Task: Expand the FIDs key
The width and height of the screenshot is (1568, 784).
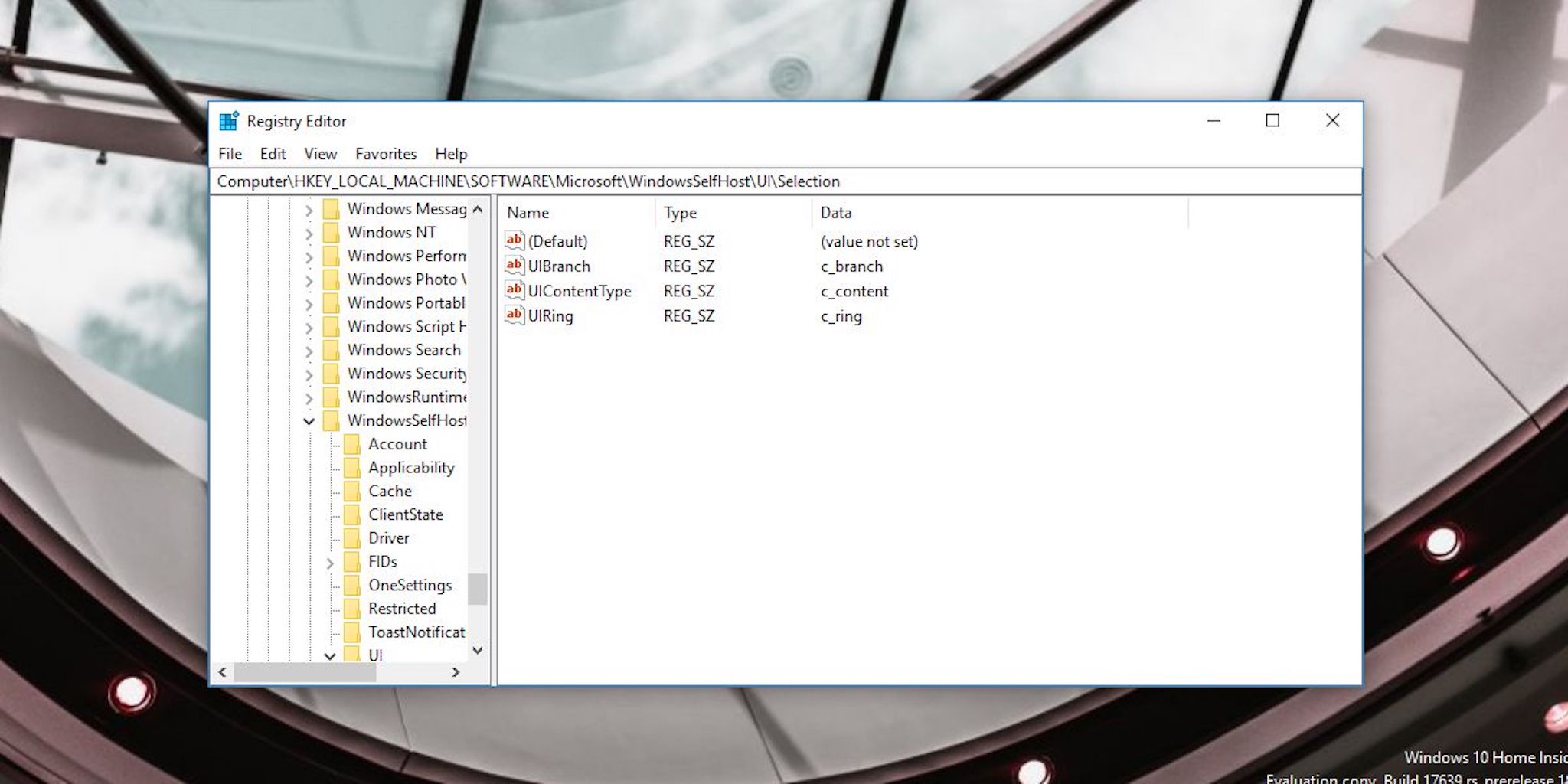Action: [x=330, y=563]
